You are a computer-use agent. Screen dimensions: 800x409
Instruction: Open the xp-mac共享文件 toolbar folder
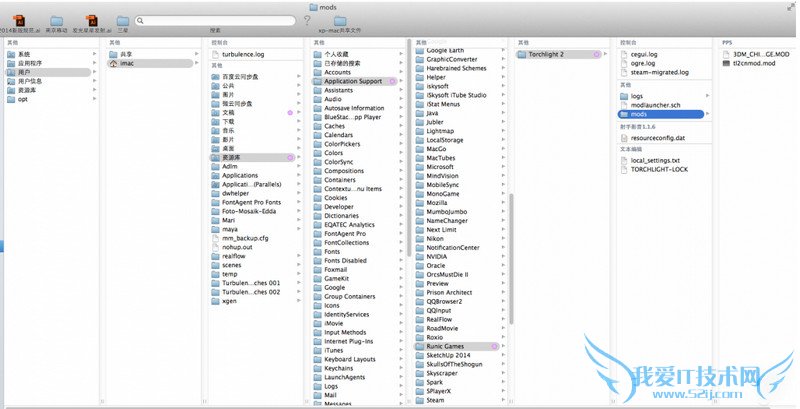click(340, 21)
